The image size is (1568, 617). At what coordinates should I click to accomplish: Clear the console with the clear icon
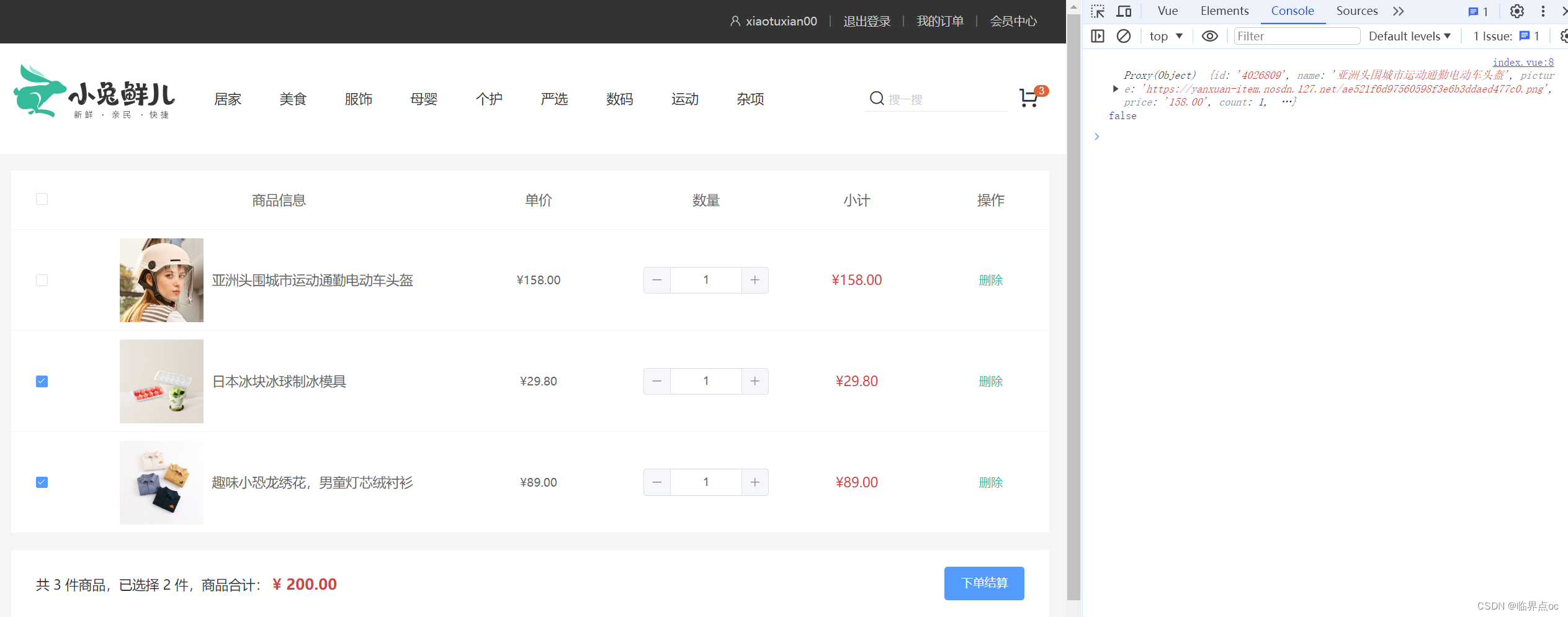tap(1123, 36)
